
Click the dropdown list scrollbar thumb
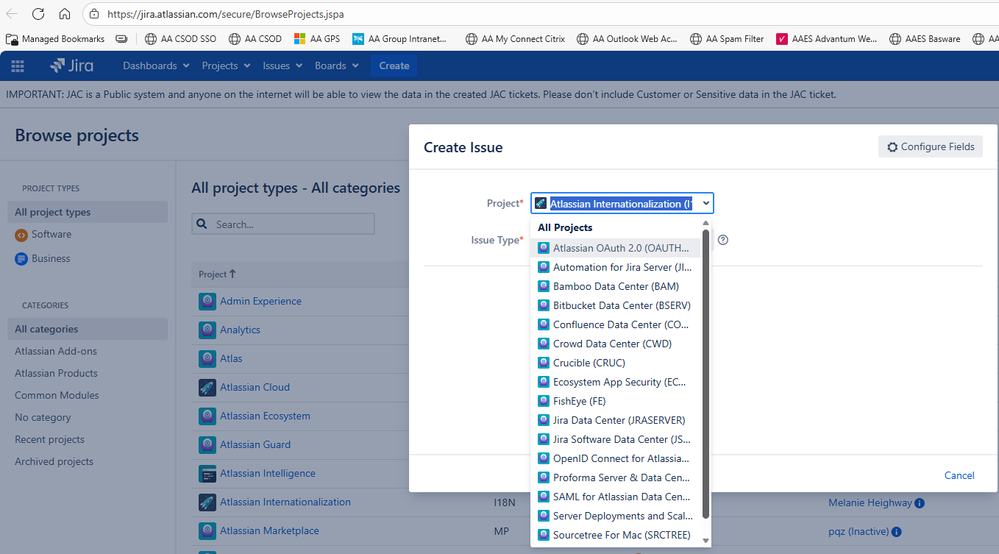(x=705, y=374)
